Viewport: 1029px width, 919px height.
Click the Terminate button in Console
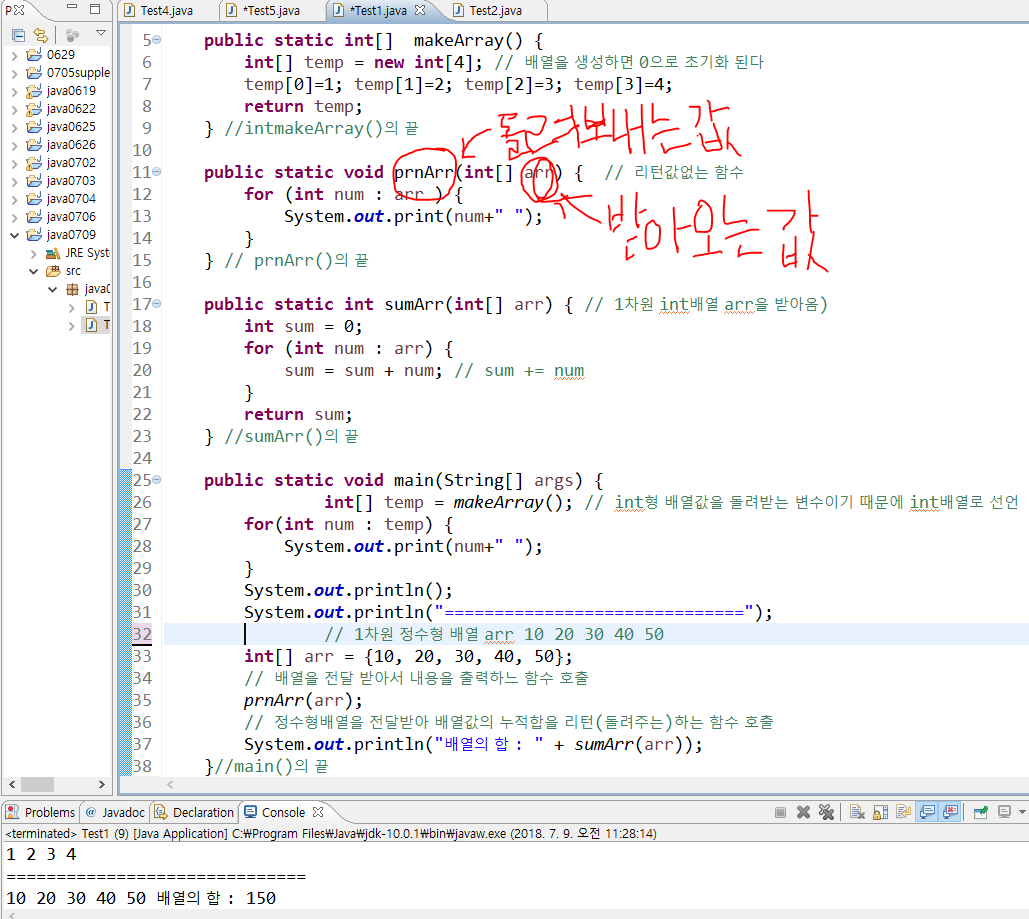780,812
